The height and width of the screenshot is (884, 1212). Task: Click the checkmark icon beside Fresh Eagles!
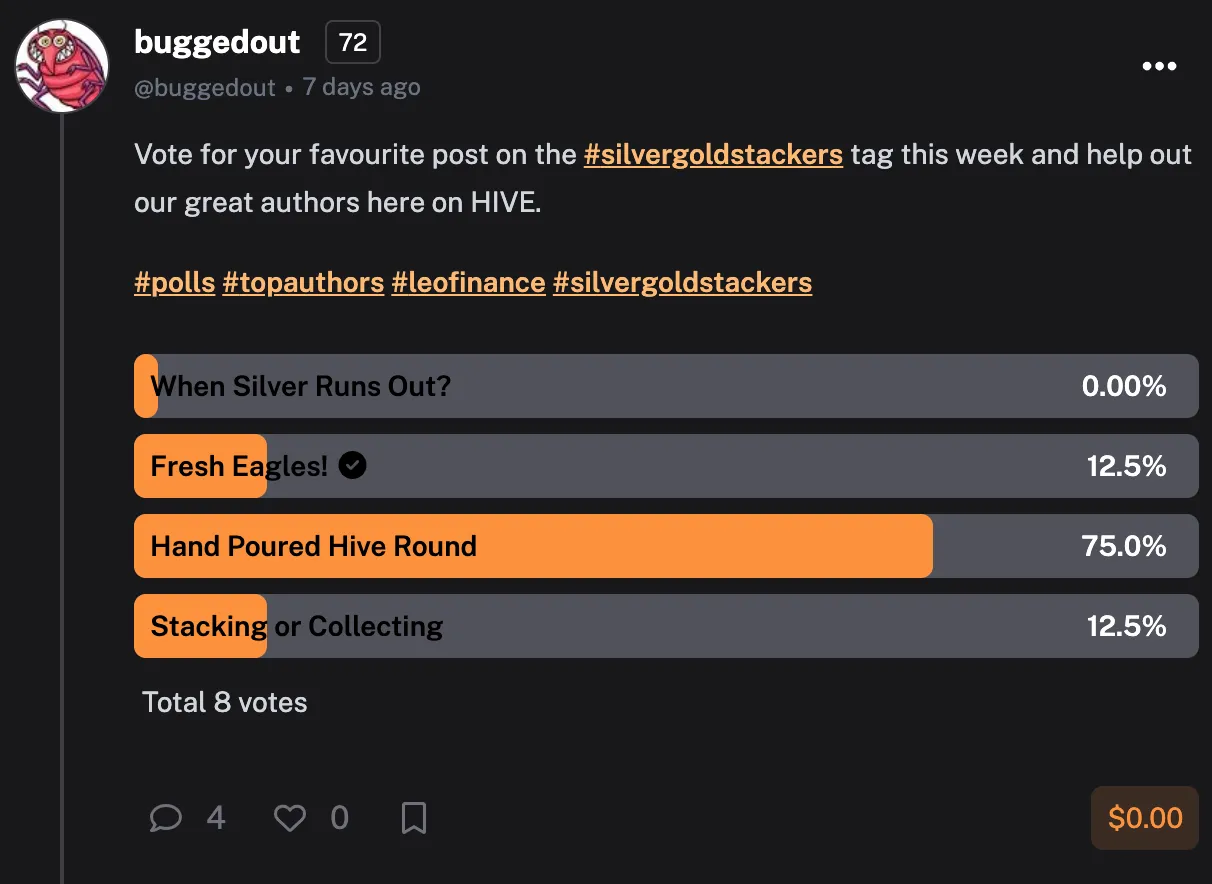(x=352, y=465)
